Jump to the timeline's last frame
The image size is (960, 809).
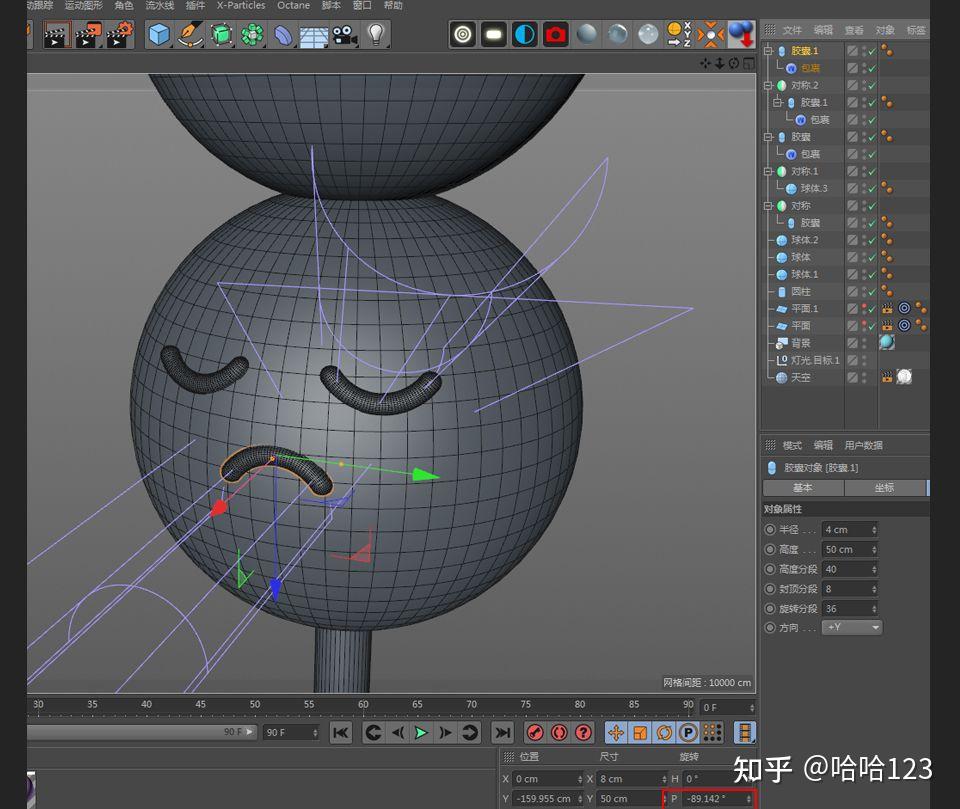(x=502, y=733)
